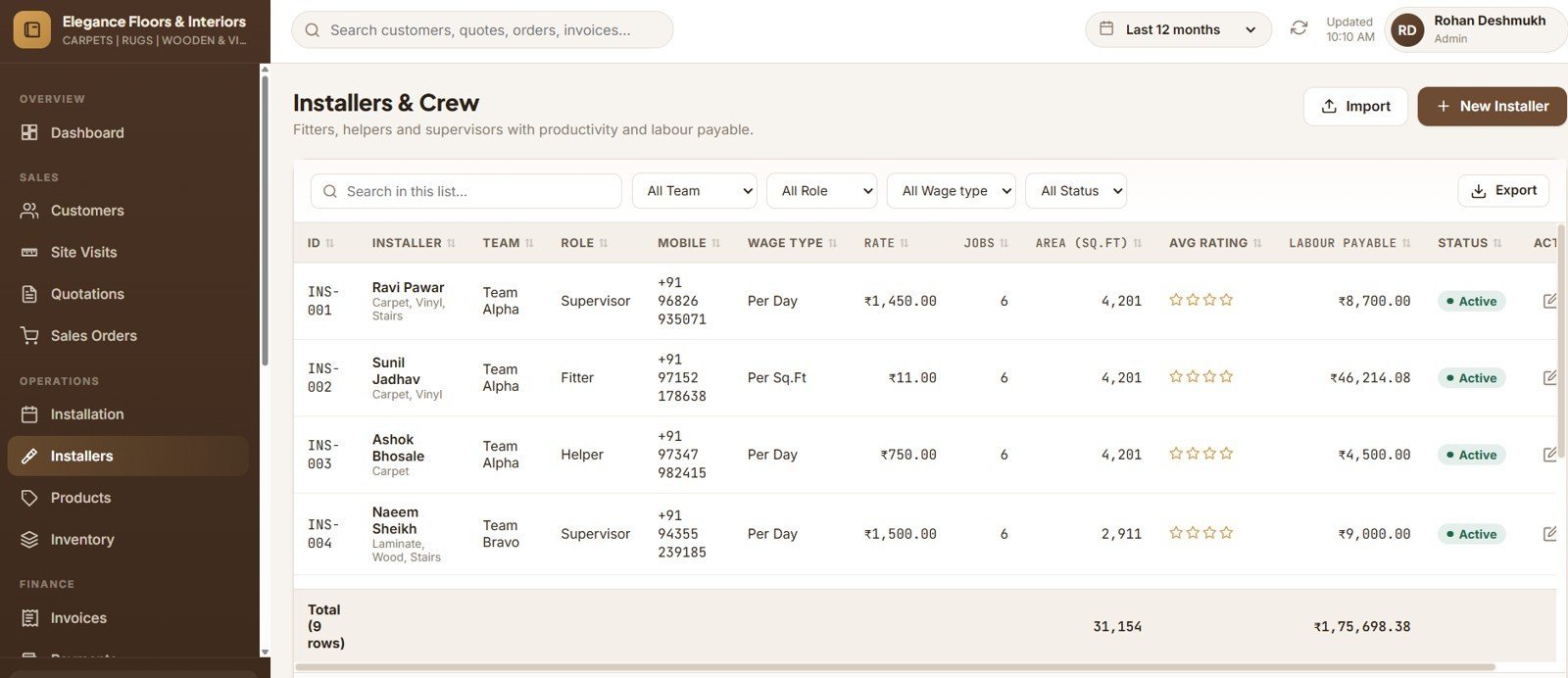1568x678 pixels.
Task: Click the refresh data icon
Action: pos(1298,28)
